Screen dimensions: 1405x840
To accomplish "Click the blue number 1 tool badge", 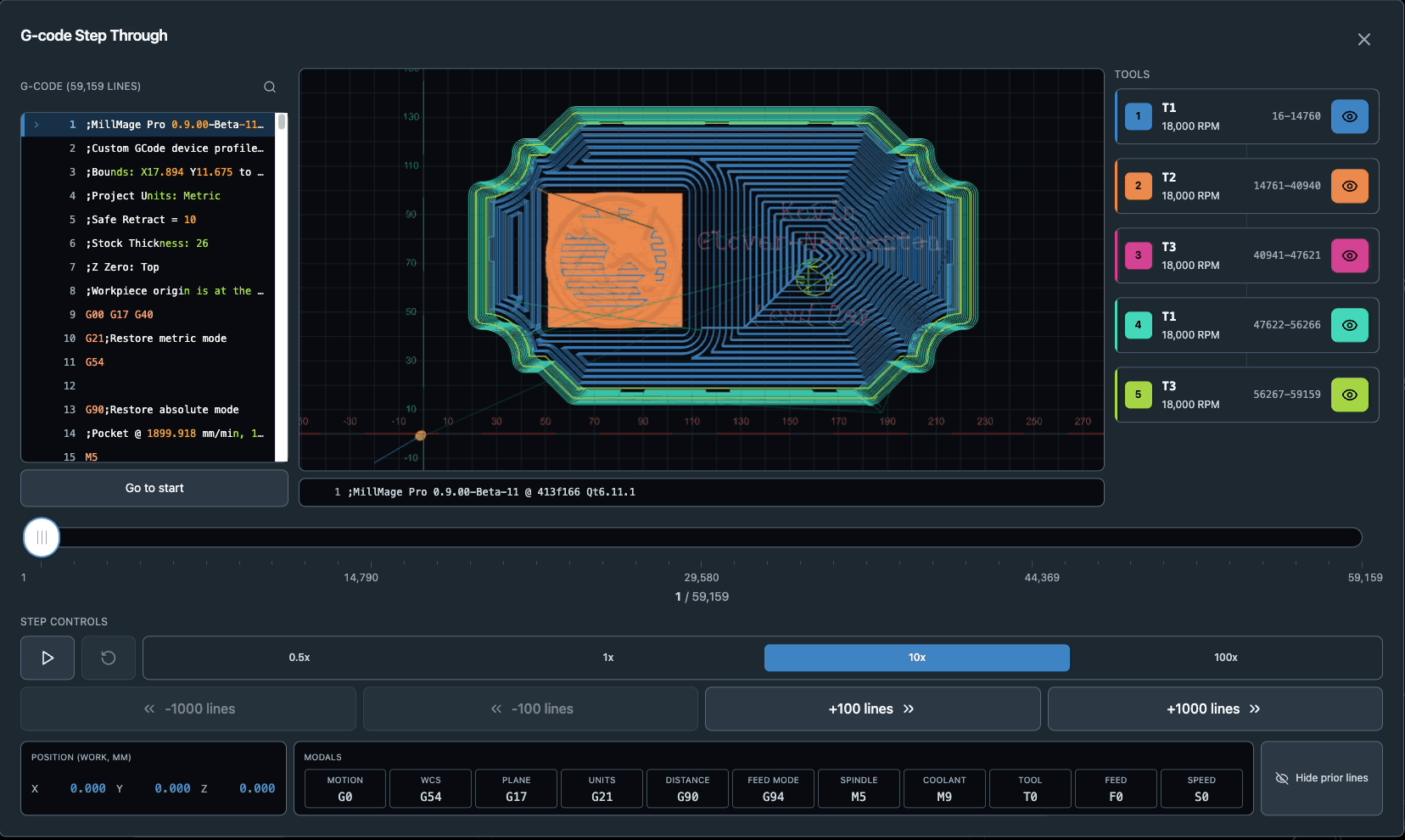I will click(1139, 116).
